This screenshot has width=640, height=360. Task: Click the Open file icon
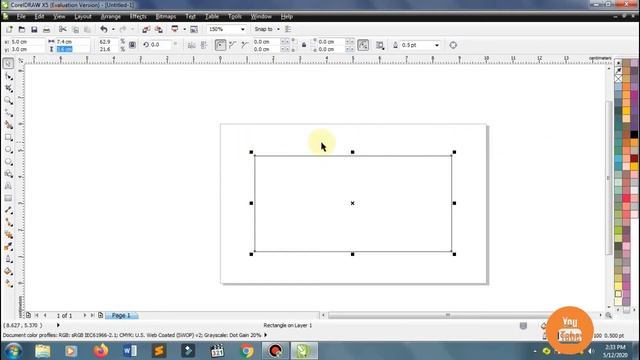coord(22,29)
